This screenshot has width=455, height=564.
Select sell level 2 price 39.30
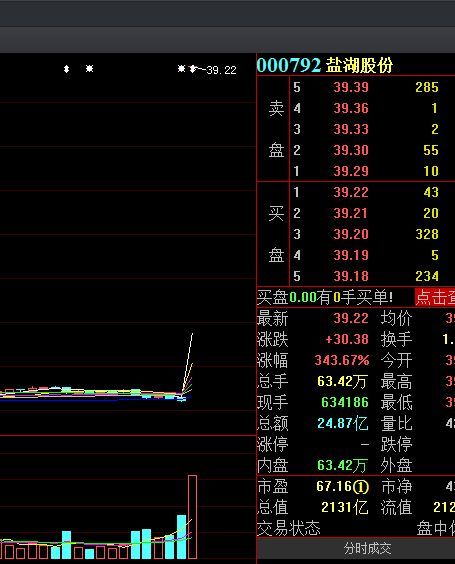[x=351, y=150]
